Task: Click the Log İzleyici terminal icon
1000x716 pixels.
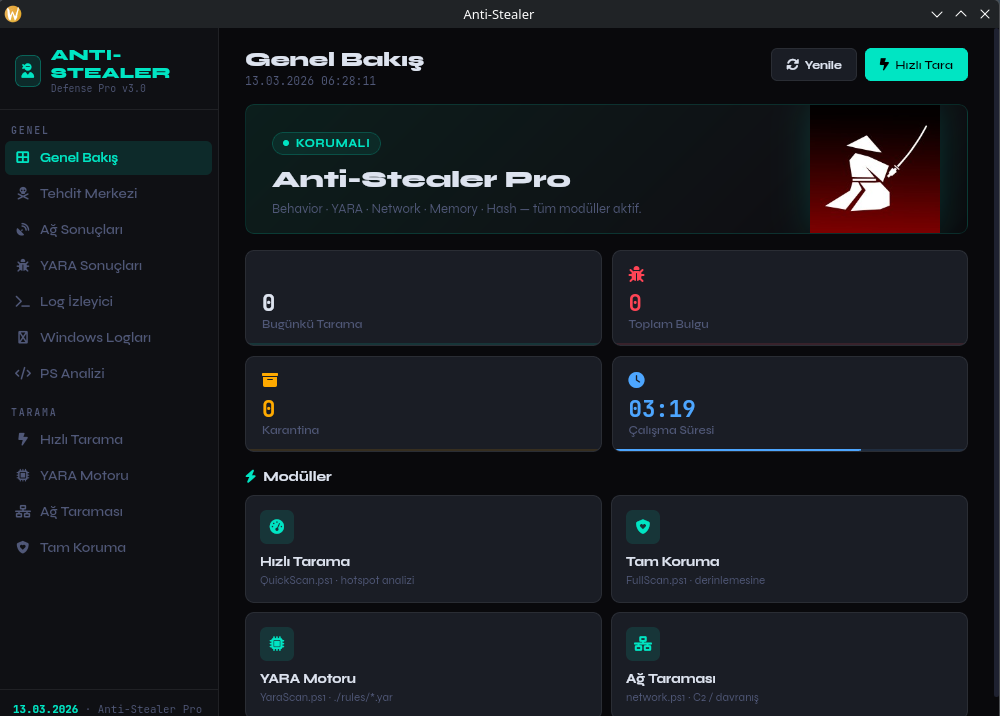Action: (x=22, y=301)
